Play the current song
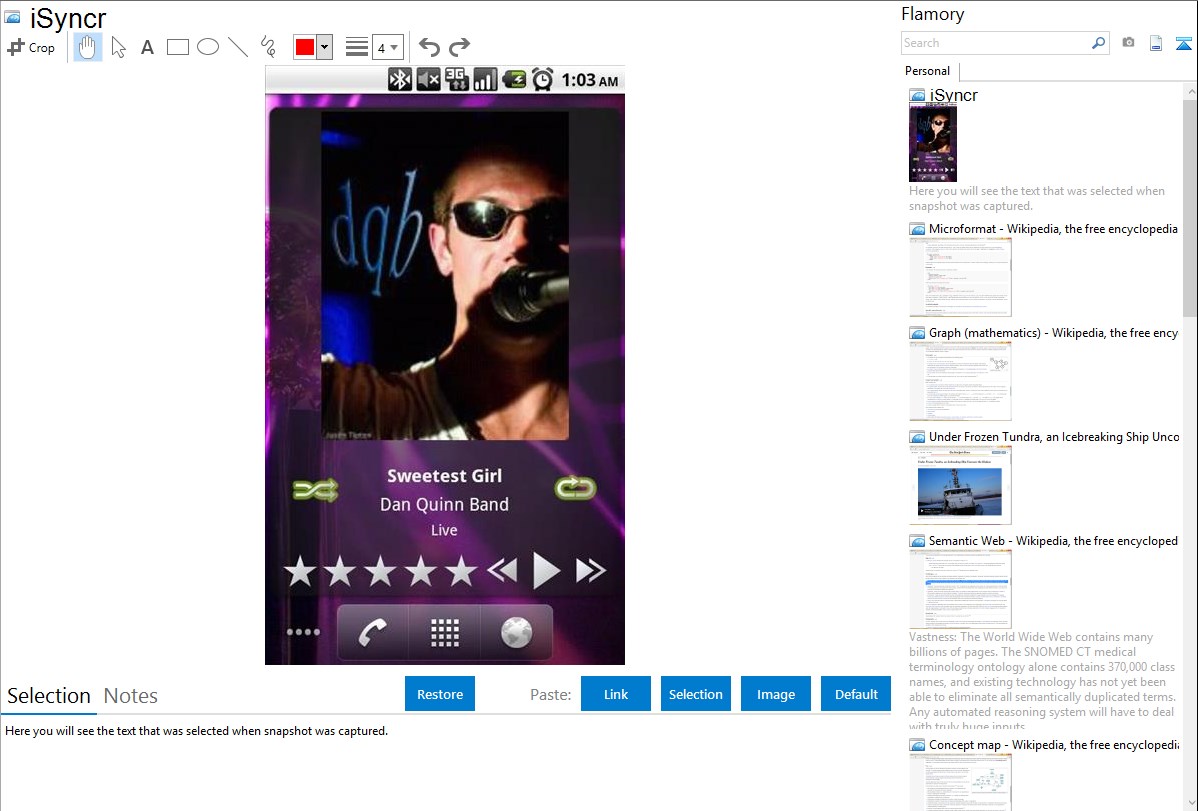The height and width of the screenshot is (811, 1198). tap(546, 570)
